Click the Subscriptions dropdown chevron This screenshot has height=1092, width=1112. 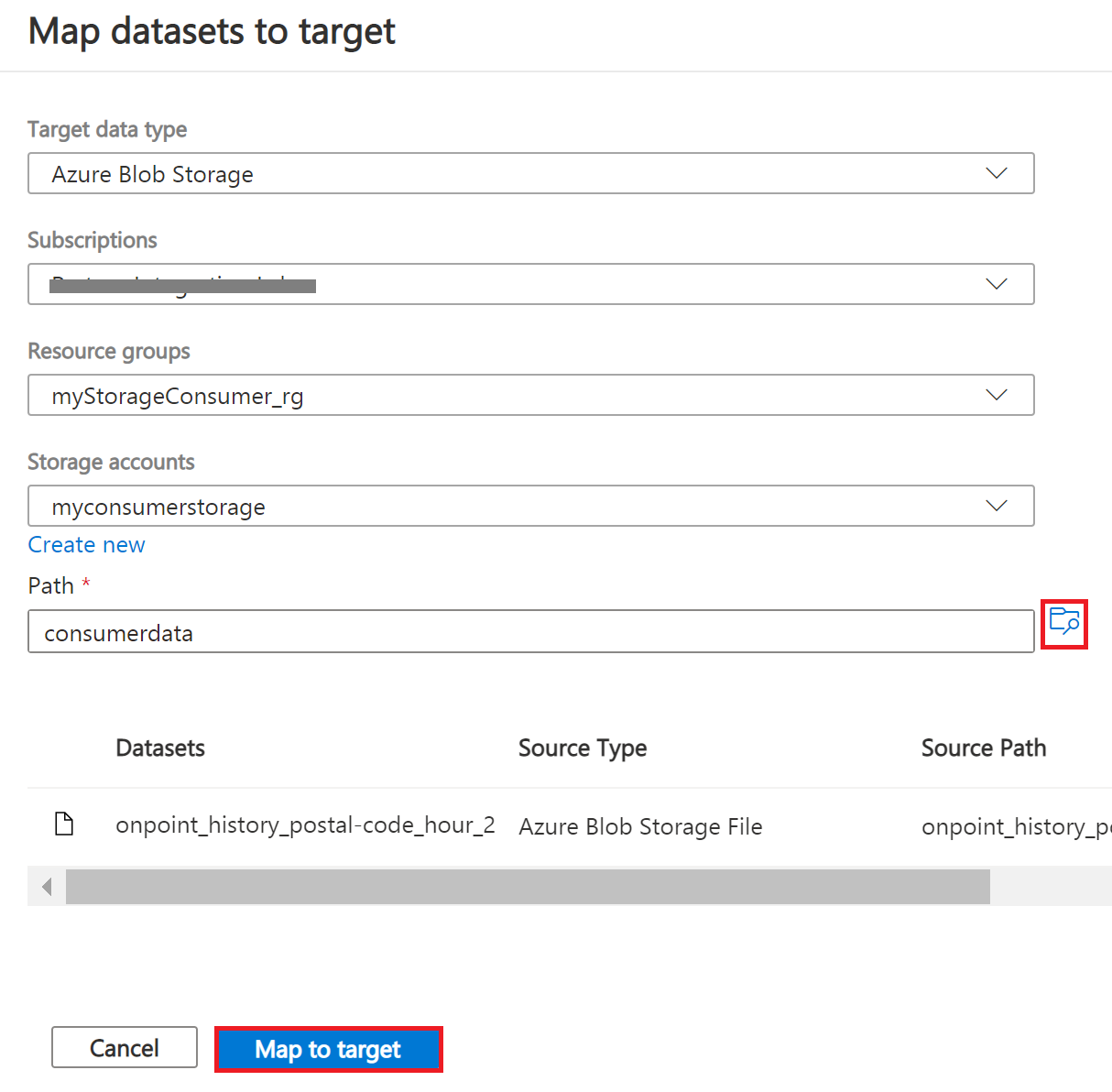pos(996,284)
